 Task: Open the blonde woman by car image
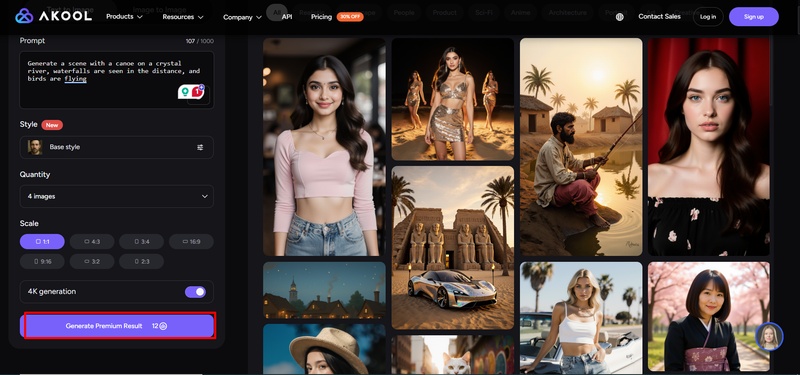coord(581,317)
